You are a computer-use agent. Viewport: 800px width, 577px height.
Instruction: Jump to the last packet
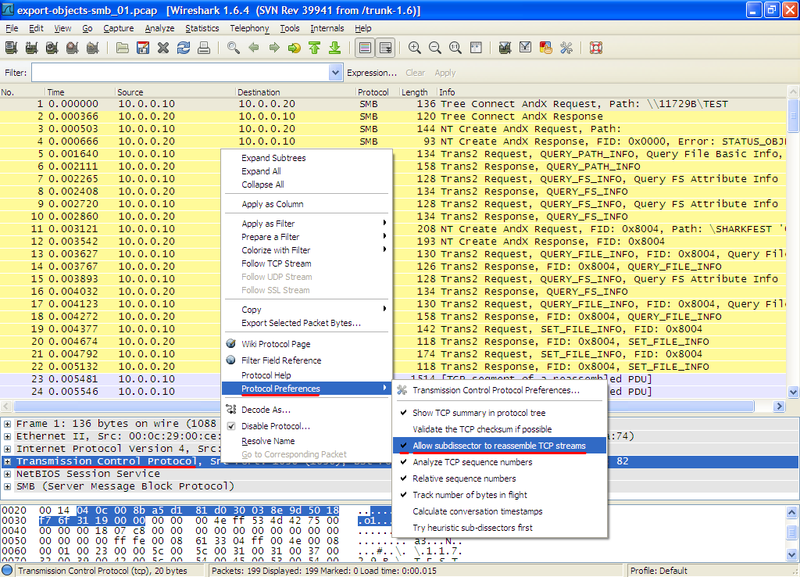335,48
